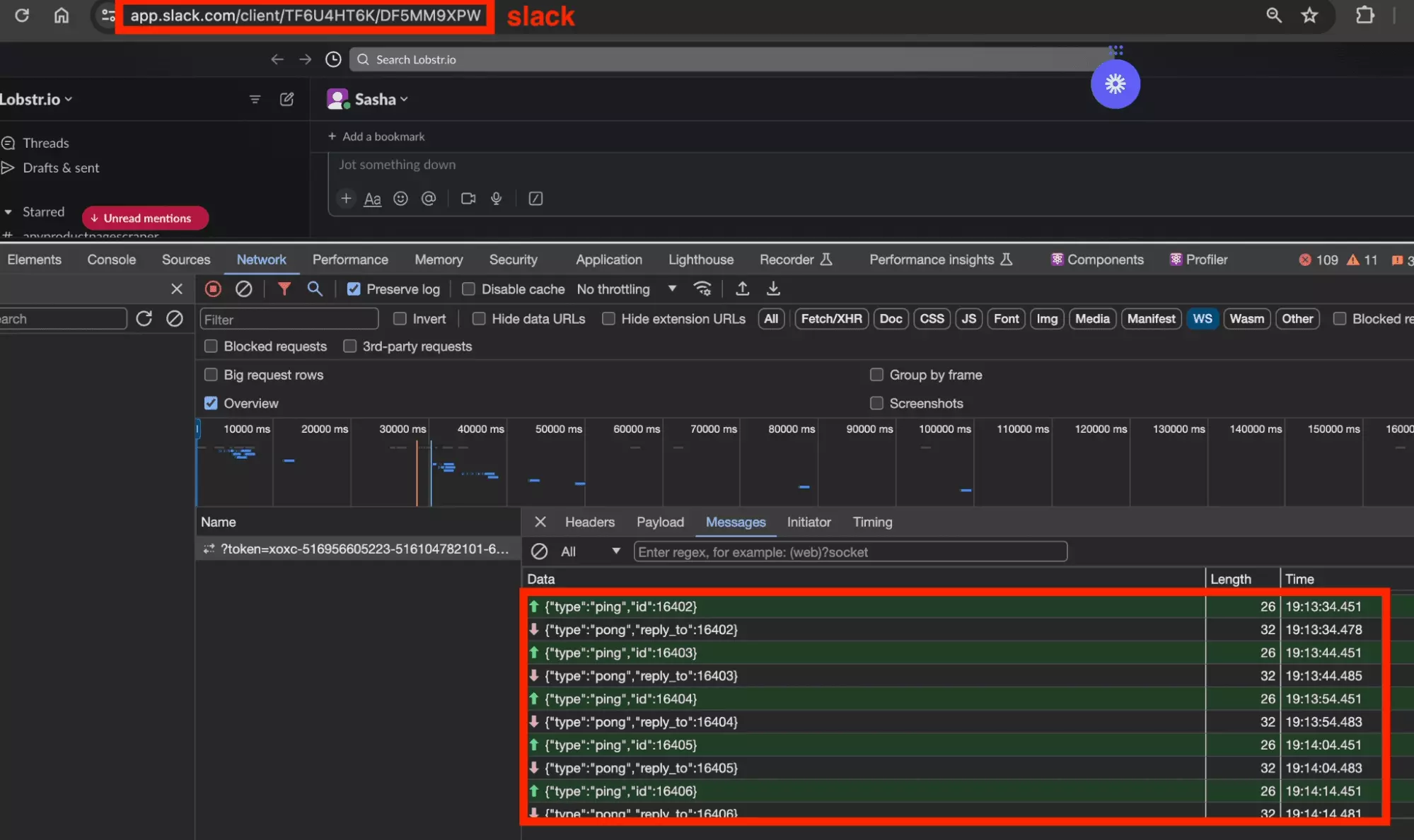Image resolution: width=1414 pixels, height=840 pixels.
Task: Enable Screenshots capture checkbox
Action: 876,403
